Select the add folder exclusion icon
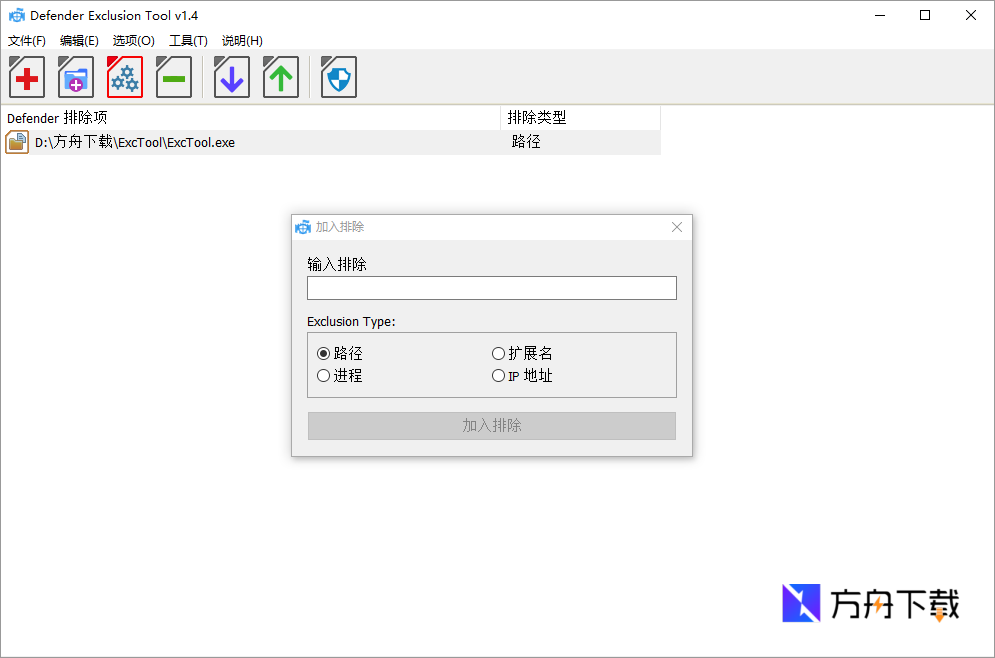 coord(75,77)
